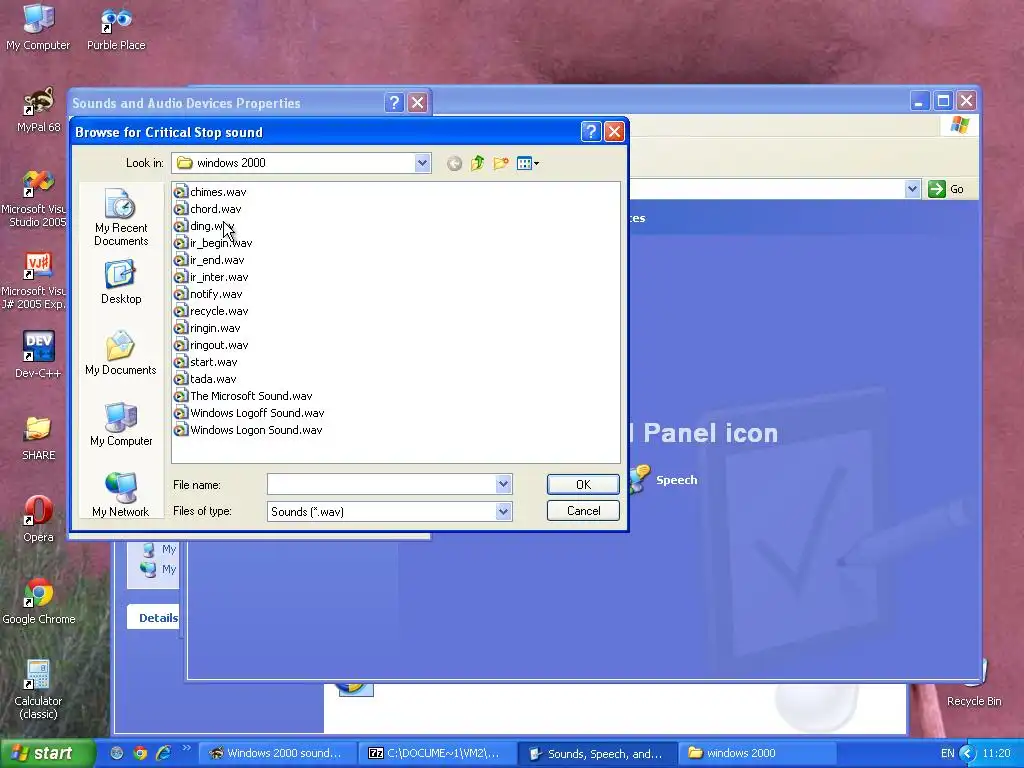The height and width of the screenshot is (768, 1024).
Task: Select start.wav file
Action: pyautogui.click(x=206, y=362)
